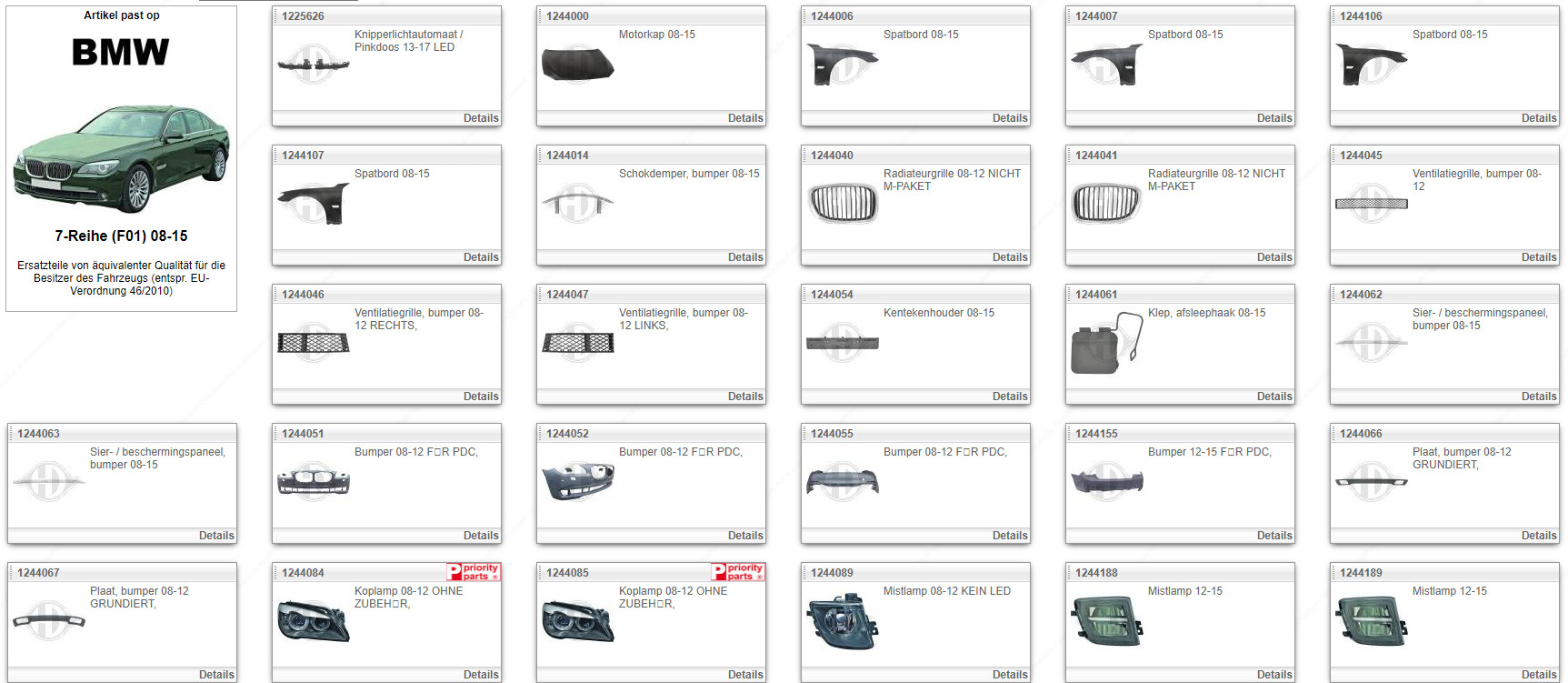Open Details for Radiateurgrille 1244041

(x=1274, y=257)
